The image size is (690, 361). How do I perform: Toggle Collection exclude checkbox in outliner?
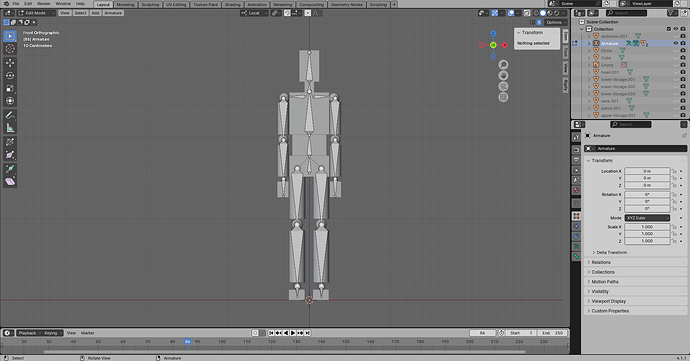coord(668,29)
